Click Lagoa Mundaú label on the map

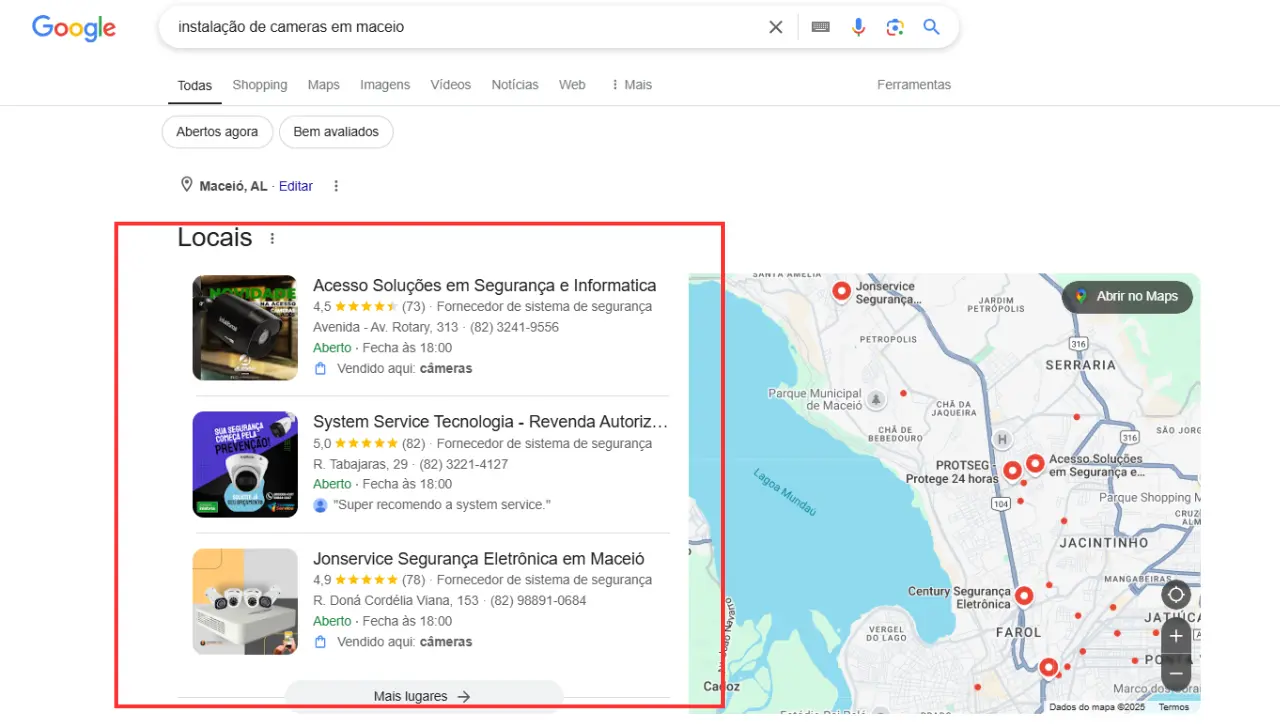point(785,492)
